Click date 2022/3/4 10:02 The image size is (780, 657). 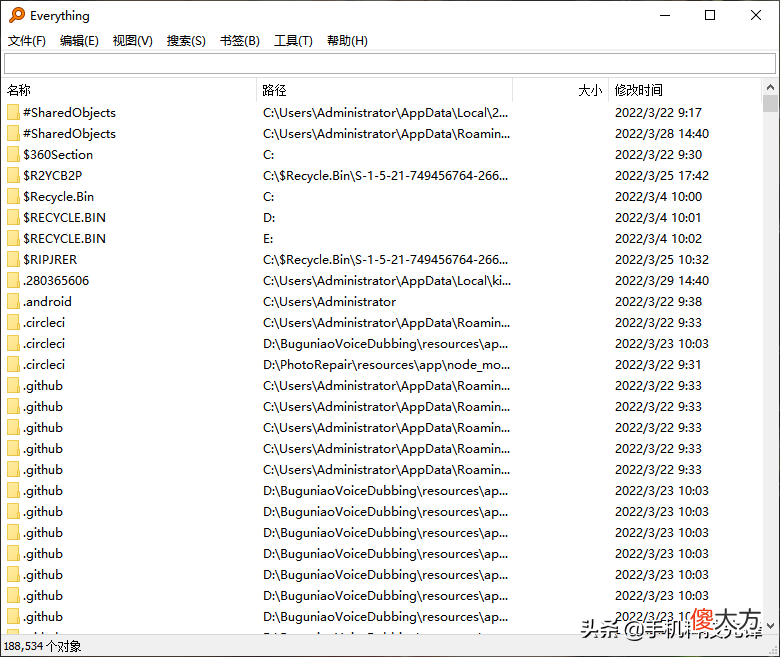pyautogui.click(x=658, y=239)
